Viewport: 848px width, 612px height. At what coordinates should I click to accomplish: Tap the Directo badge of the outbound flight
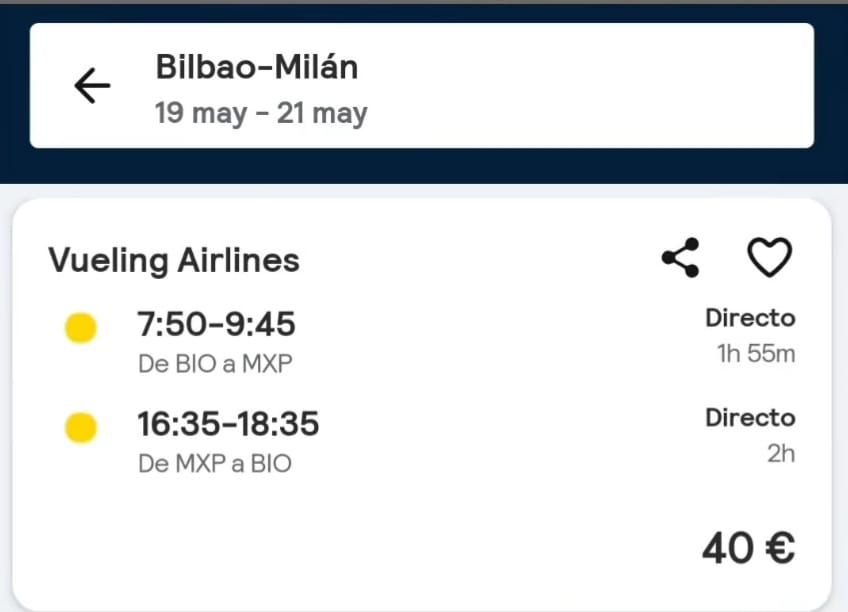[750, 317]
